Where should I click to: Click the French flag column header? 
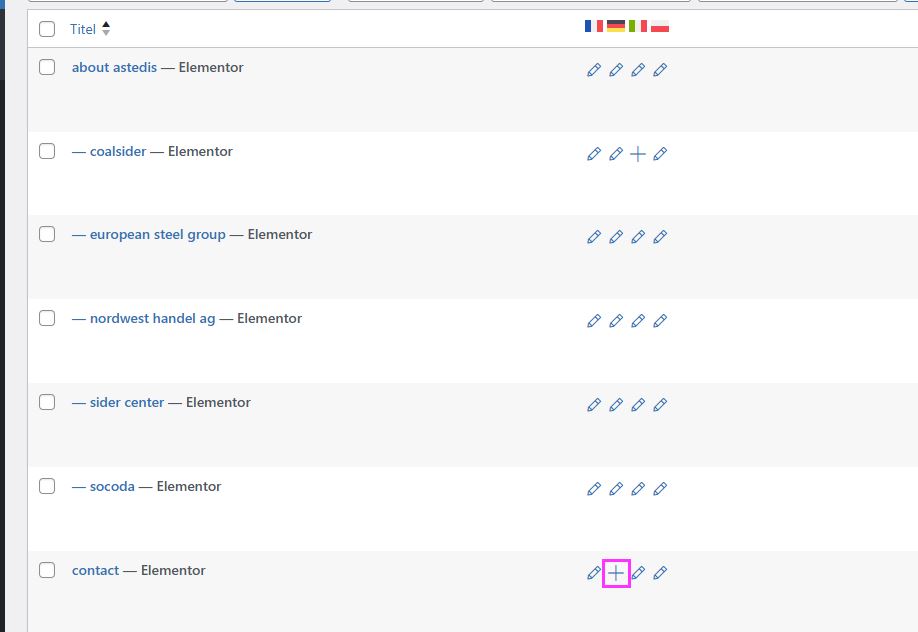(x=594, y=26)
